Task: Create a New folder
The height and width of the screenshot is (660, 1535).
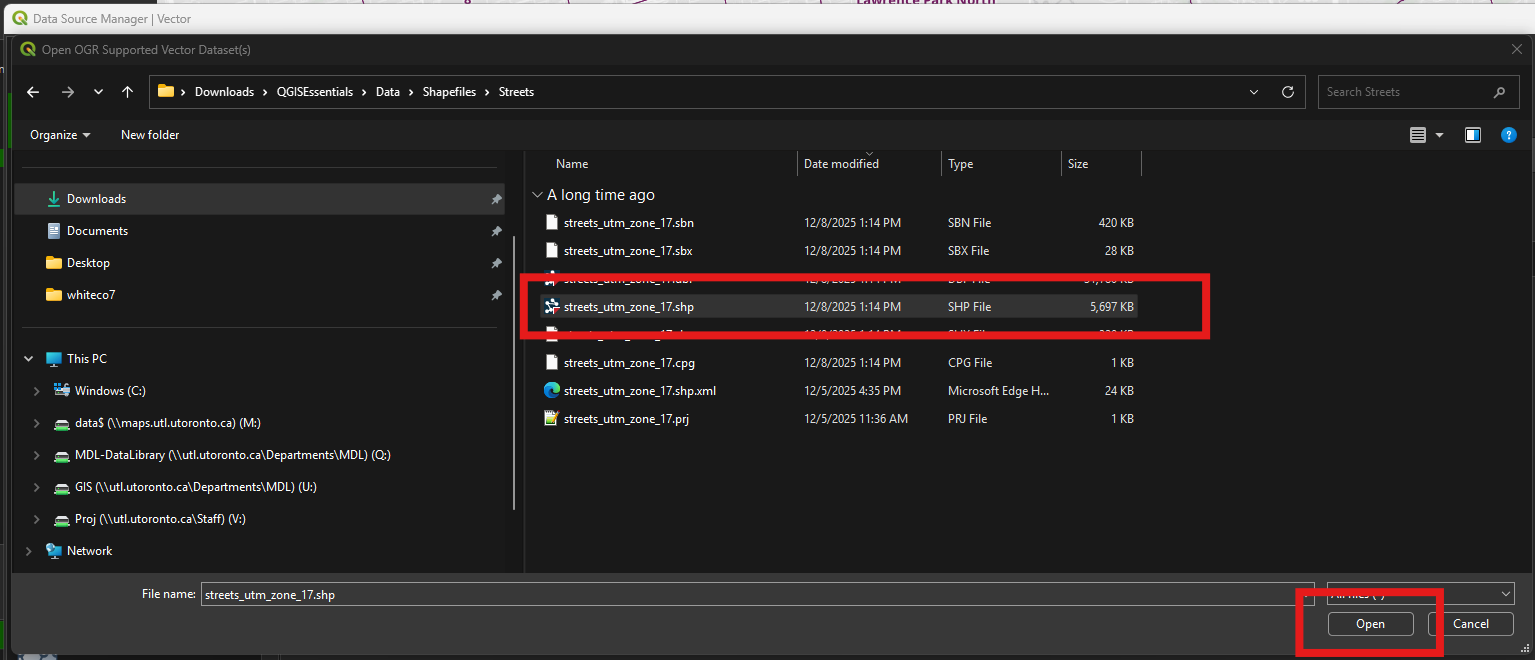Action: click(150, 135)
